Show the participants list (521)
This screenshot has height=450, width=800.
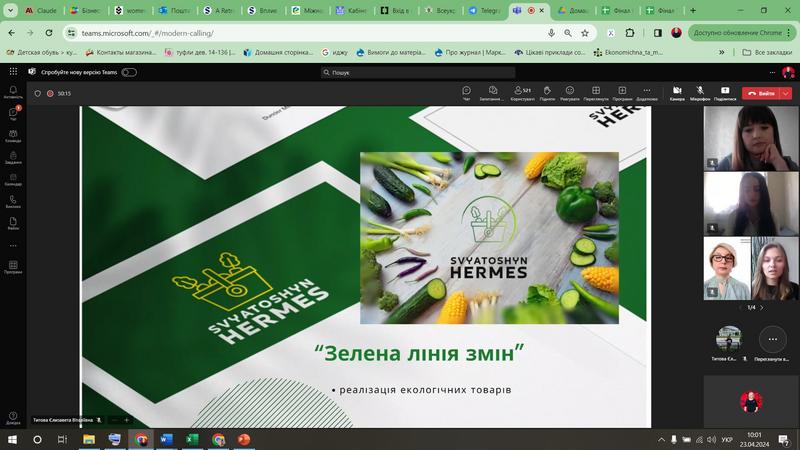click(x=522, y=93)
